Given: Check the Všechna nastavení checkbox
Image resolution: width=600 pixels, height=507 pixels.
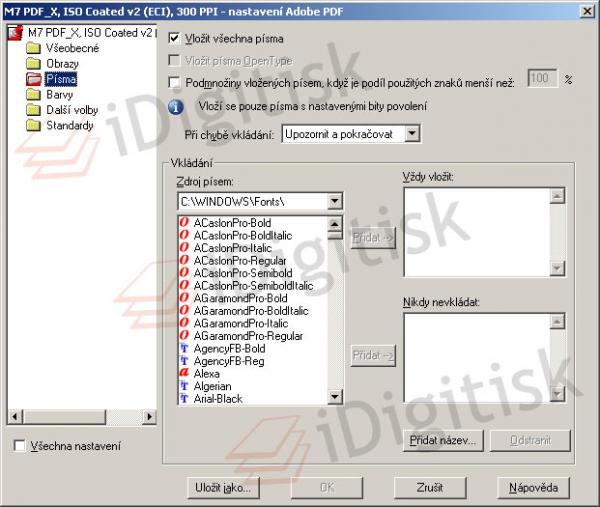Looking at the screenshot, I should 19,446.
